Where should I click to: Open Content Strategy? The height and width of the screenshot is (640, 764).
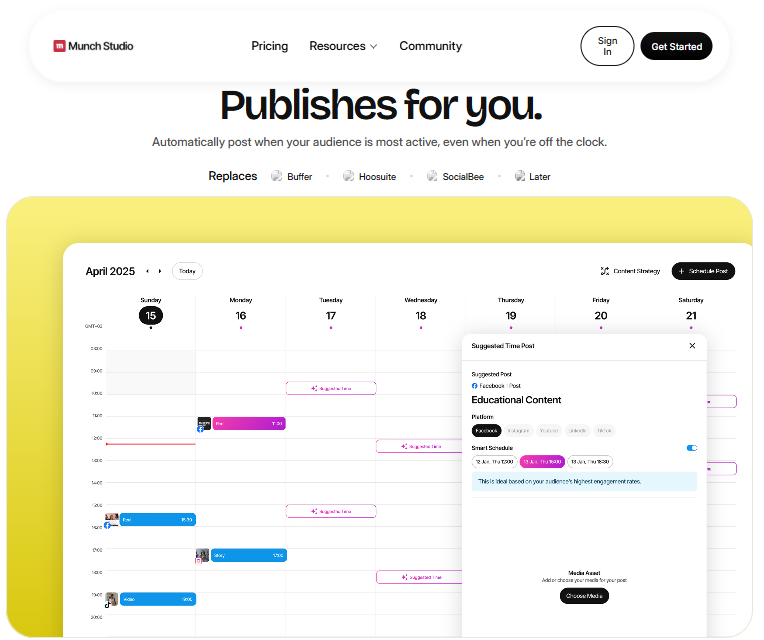(x=630, y=271)
